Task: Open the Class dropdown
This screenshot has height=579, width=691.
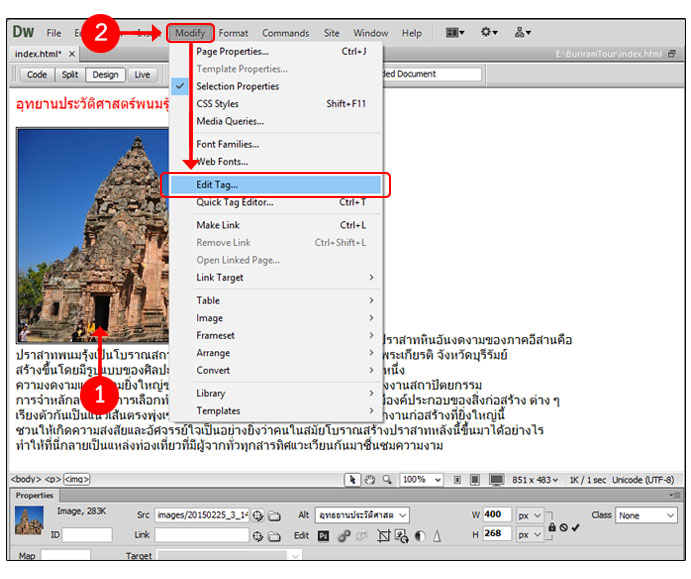Action: point(645,515)
